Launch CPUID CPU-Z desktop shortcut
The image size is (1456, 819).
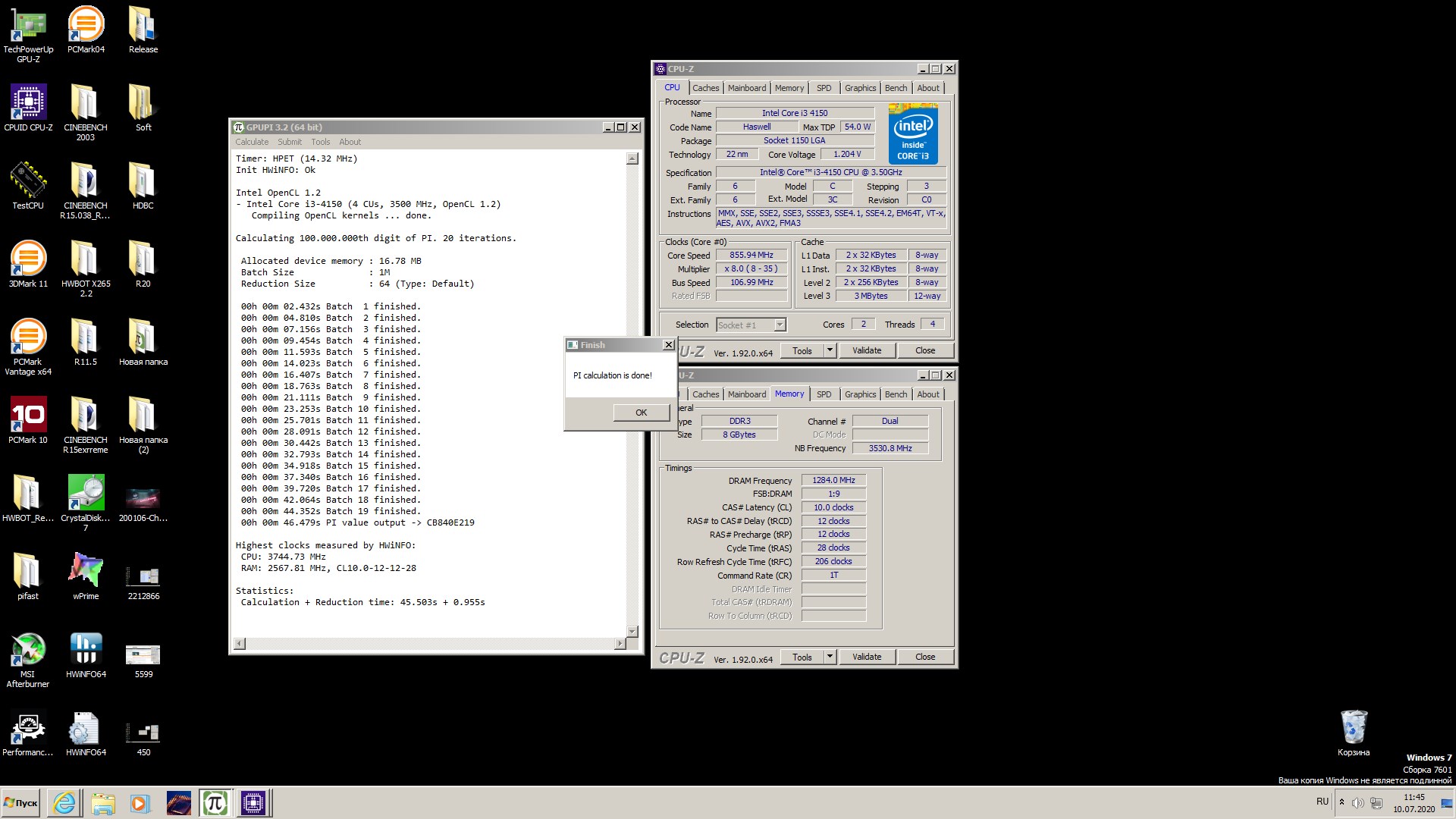pos(28,107)
